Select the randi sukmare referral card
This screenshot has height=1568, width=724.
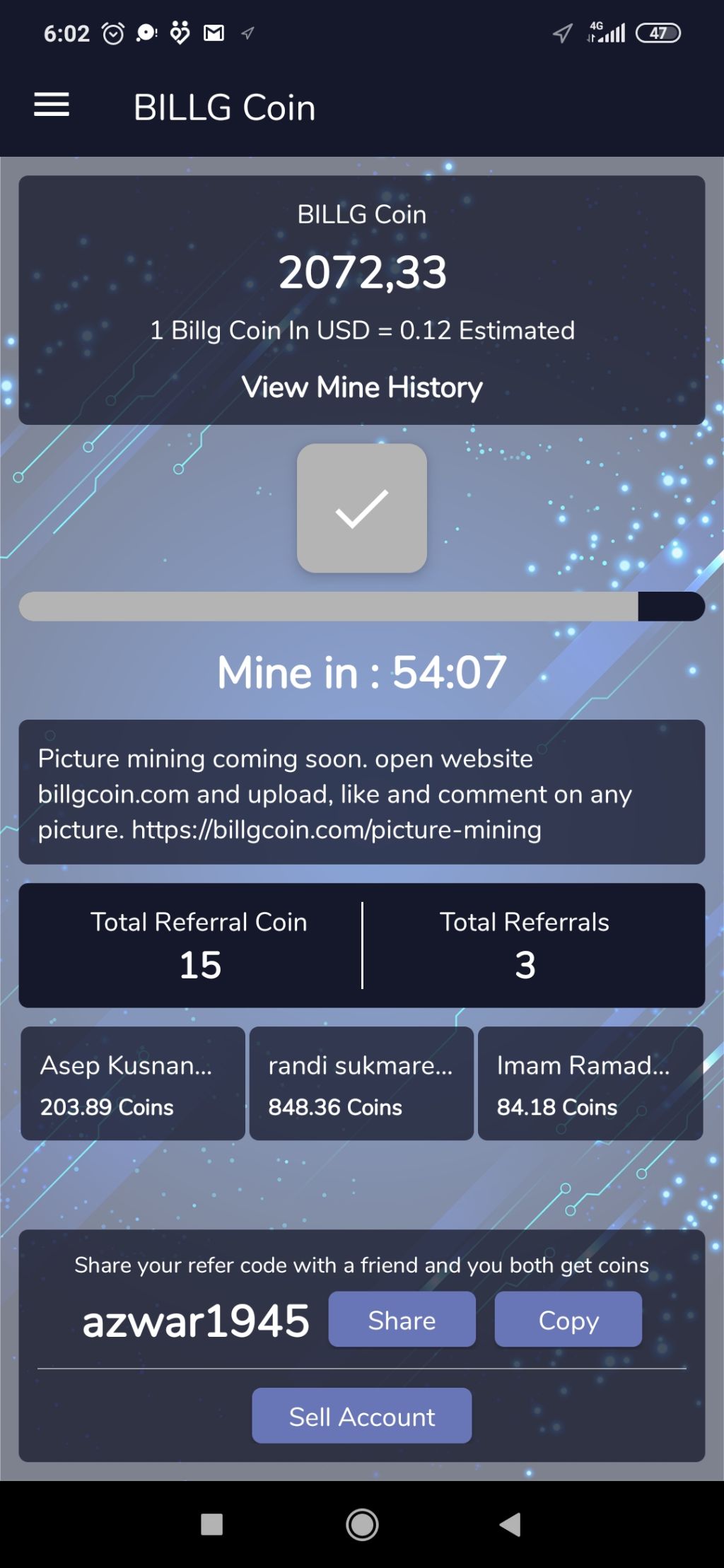point(361,1084)
